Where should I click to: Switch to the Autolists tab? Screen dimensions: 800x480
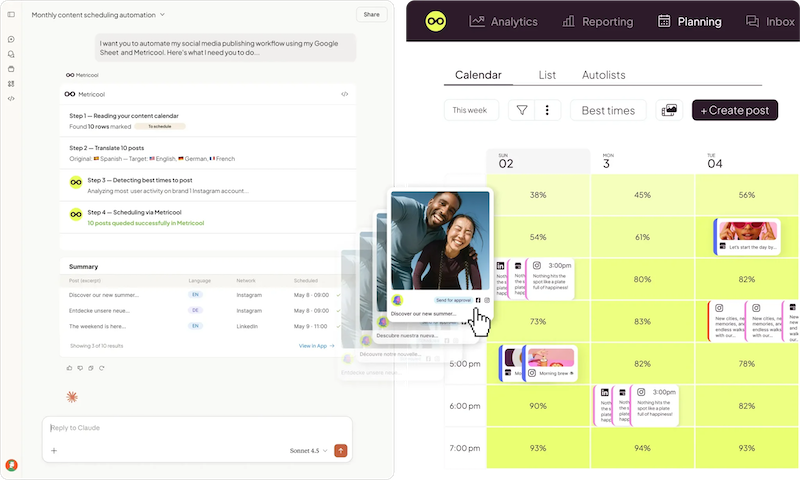click(604, 75)
